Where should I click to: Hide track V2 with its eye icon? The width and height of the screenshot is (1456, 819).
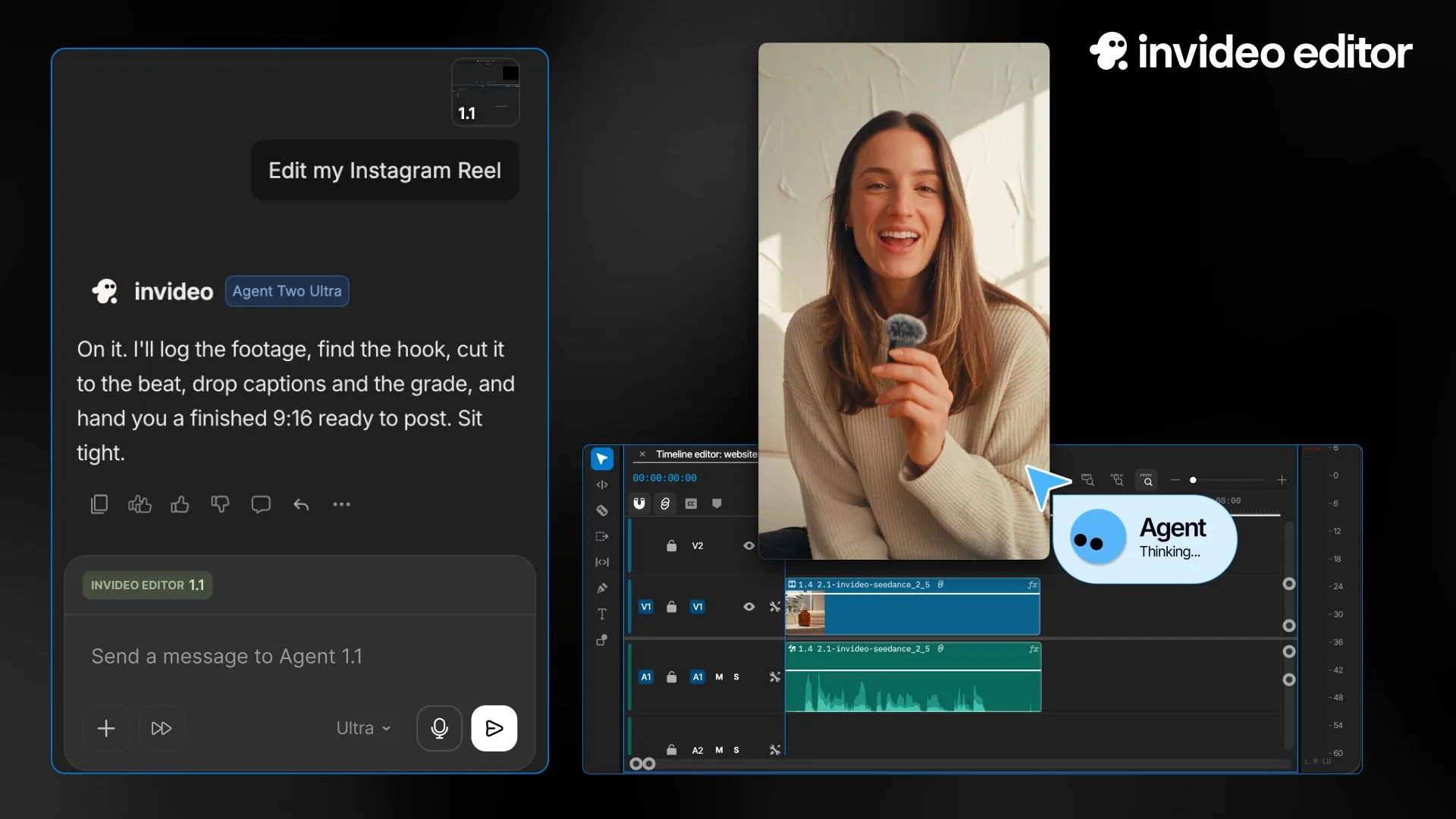748,545
